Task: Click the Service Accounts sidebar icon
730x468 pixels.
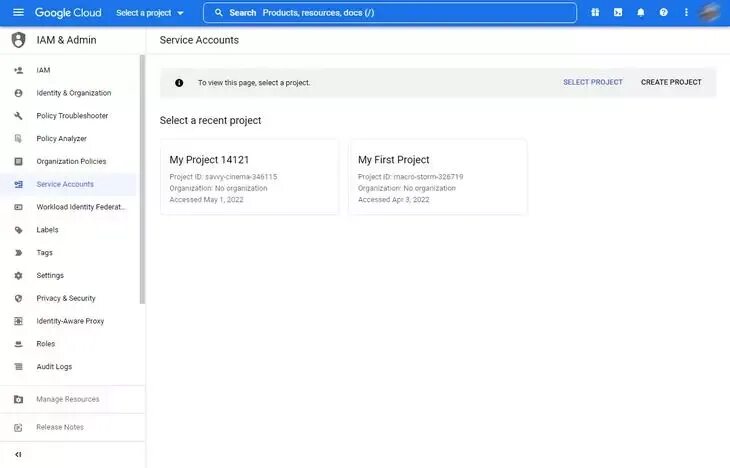Action: coord(19,184)
